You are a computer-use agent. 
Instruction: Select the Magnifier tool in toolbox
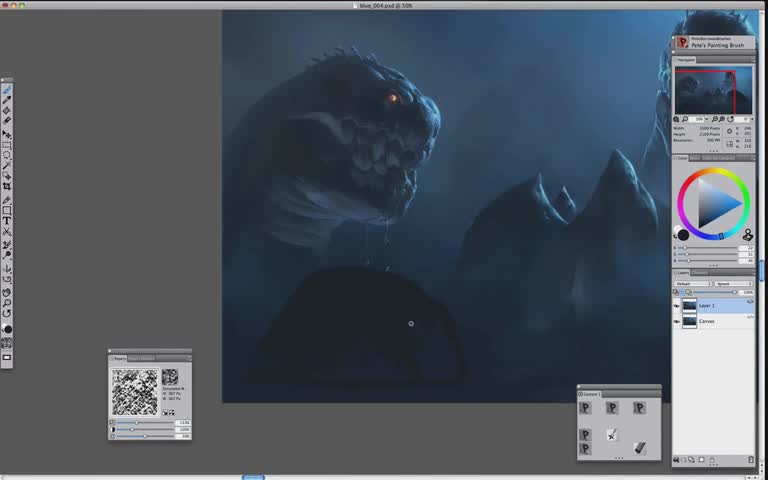click(7, 303)
